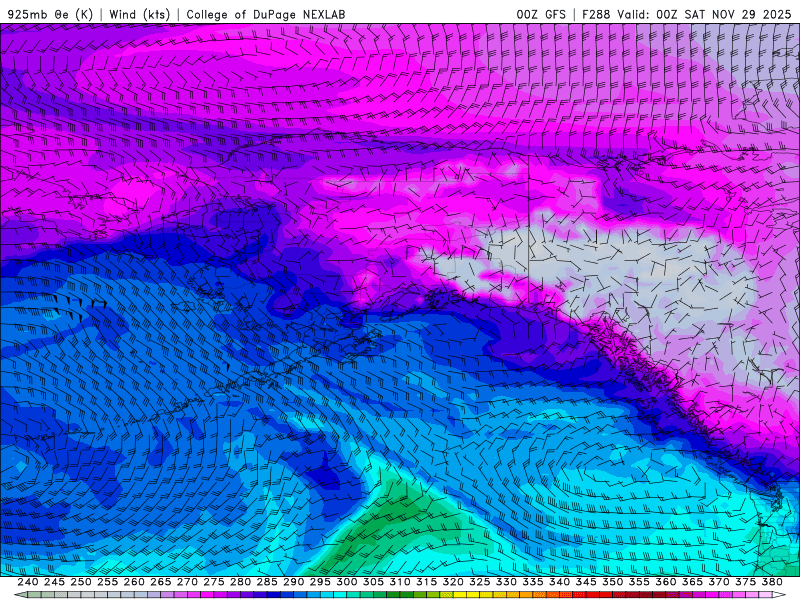Click the 370 value on the color scale
800x600 pixels.
point(718,582)
